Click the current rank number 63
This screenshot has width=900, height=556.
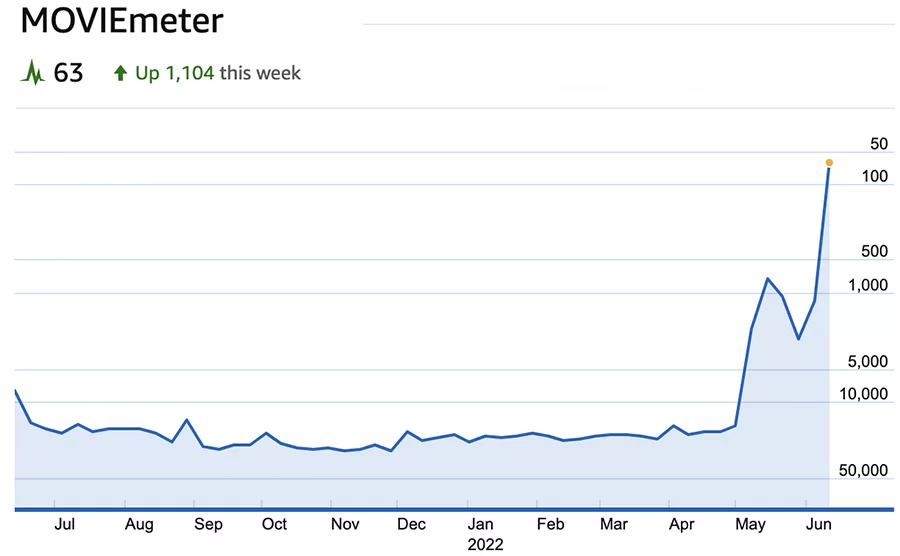(x=69, y=73)
